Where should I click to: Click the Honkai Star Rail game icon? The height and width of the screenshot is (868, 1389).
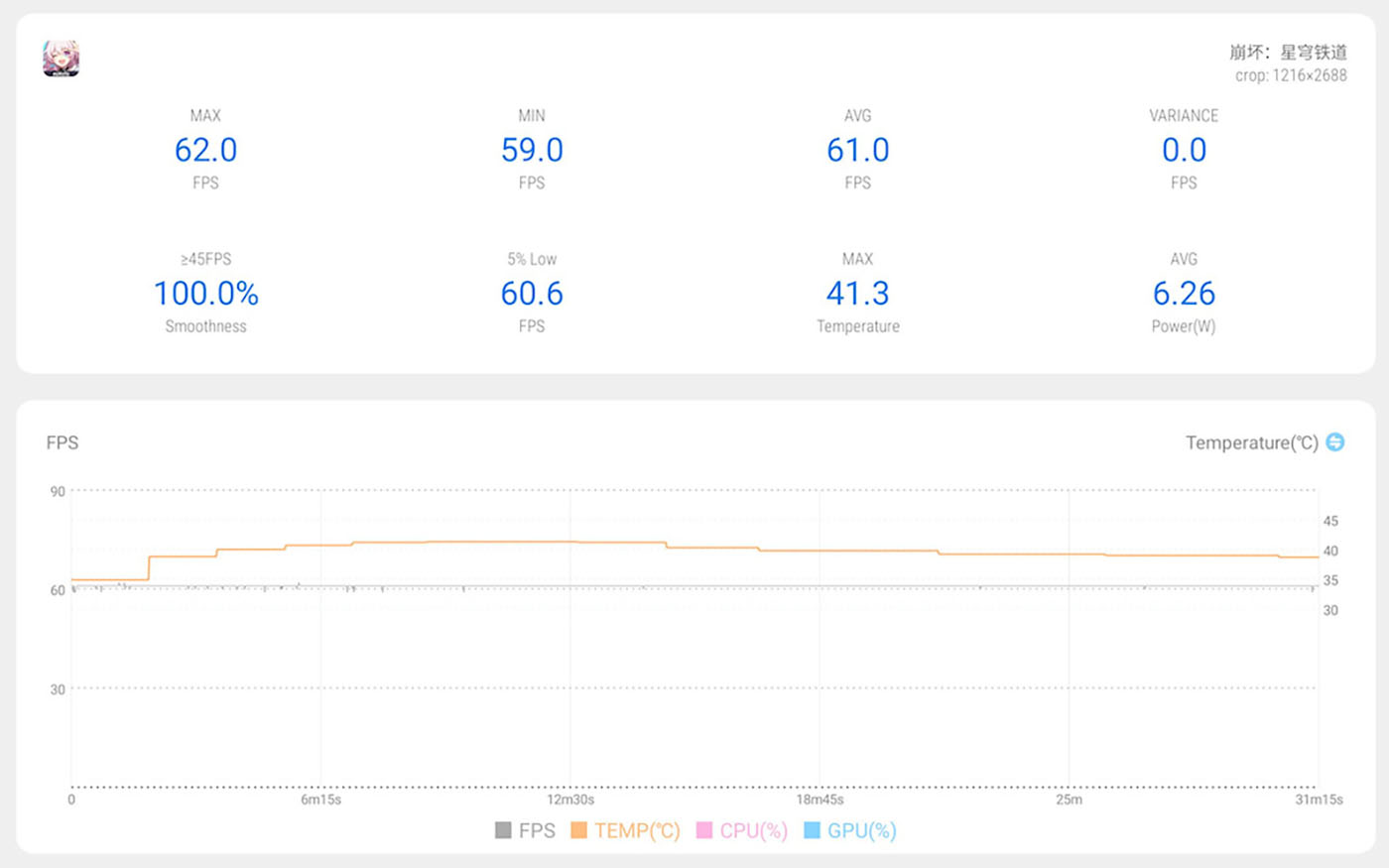point(61,59)
